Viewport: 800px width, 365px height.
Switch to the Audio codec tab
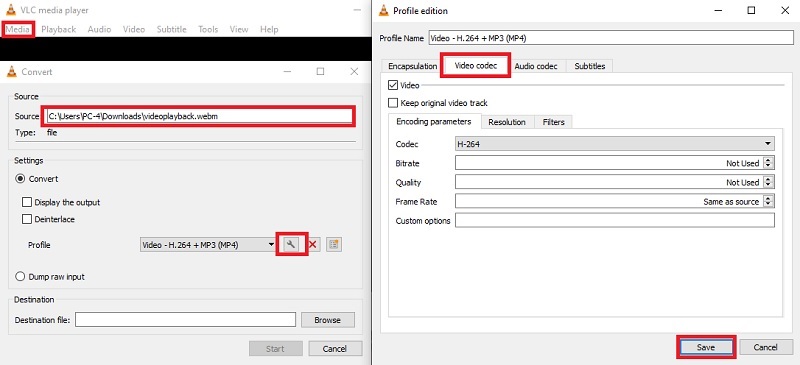536,66
